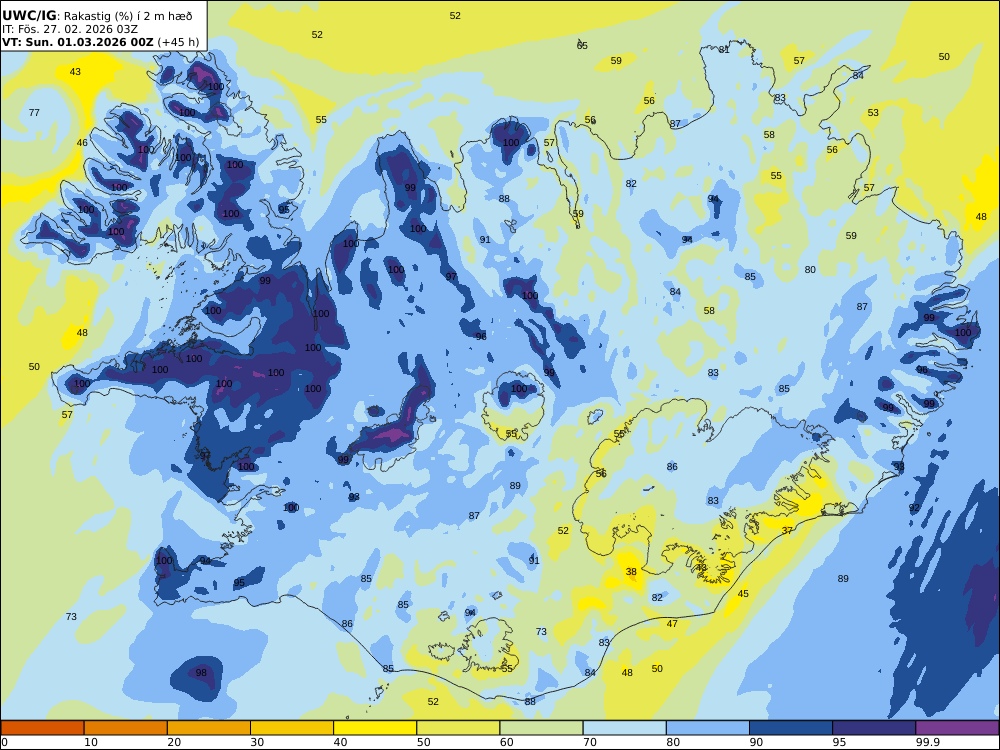
Task: Select the legend tick label '30'
Action: [257, 742]
